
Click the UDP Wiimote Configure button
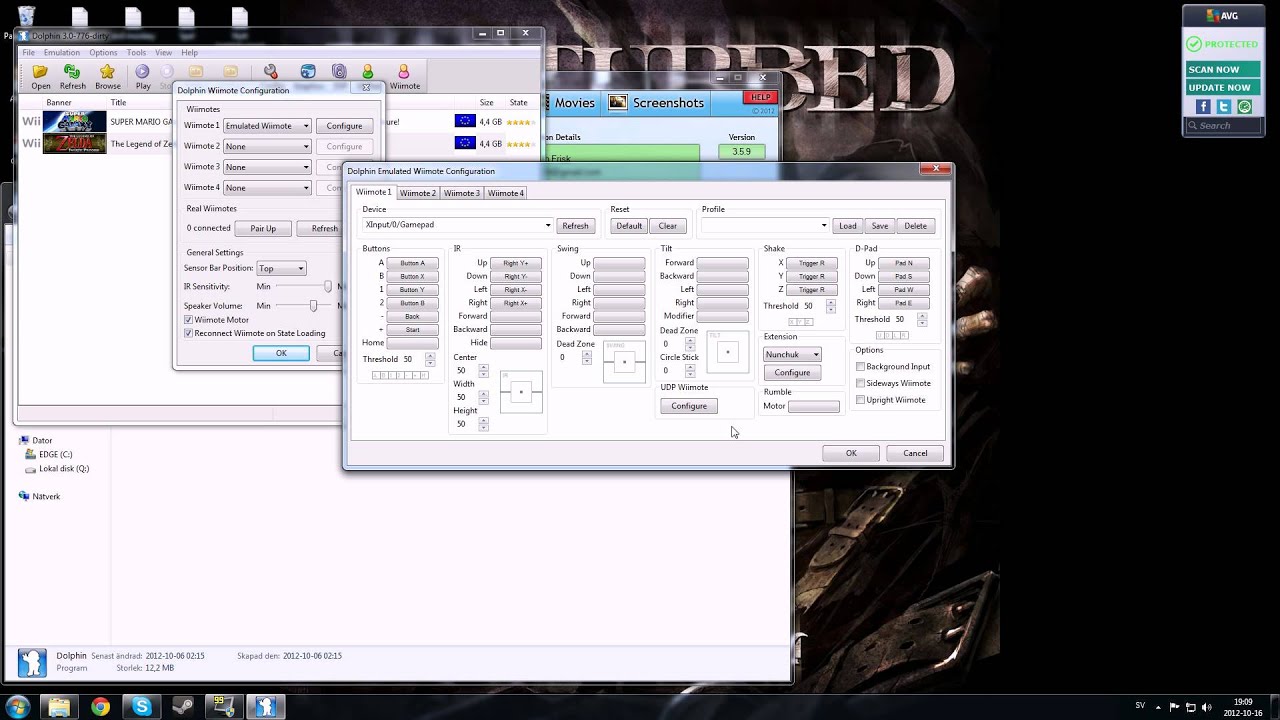(688, 406)
